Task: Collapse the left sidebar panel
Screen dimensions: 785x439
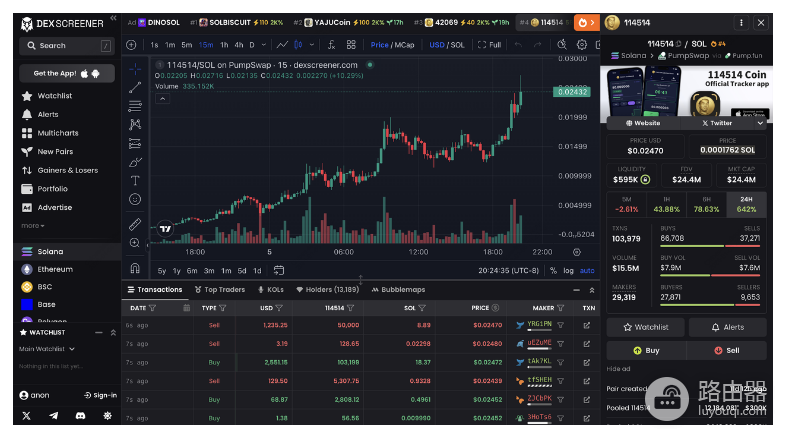Action: [113, 18]
